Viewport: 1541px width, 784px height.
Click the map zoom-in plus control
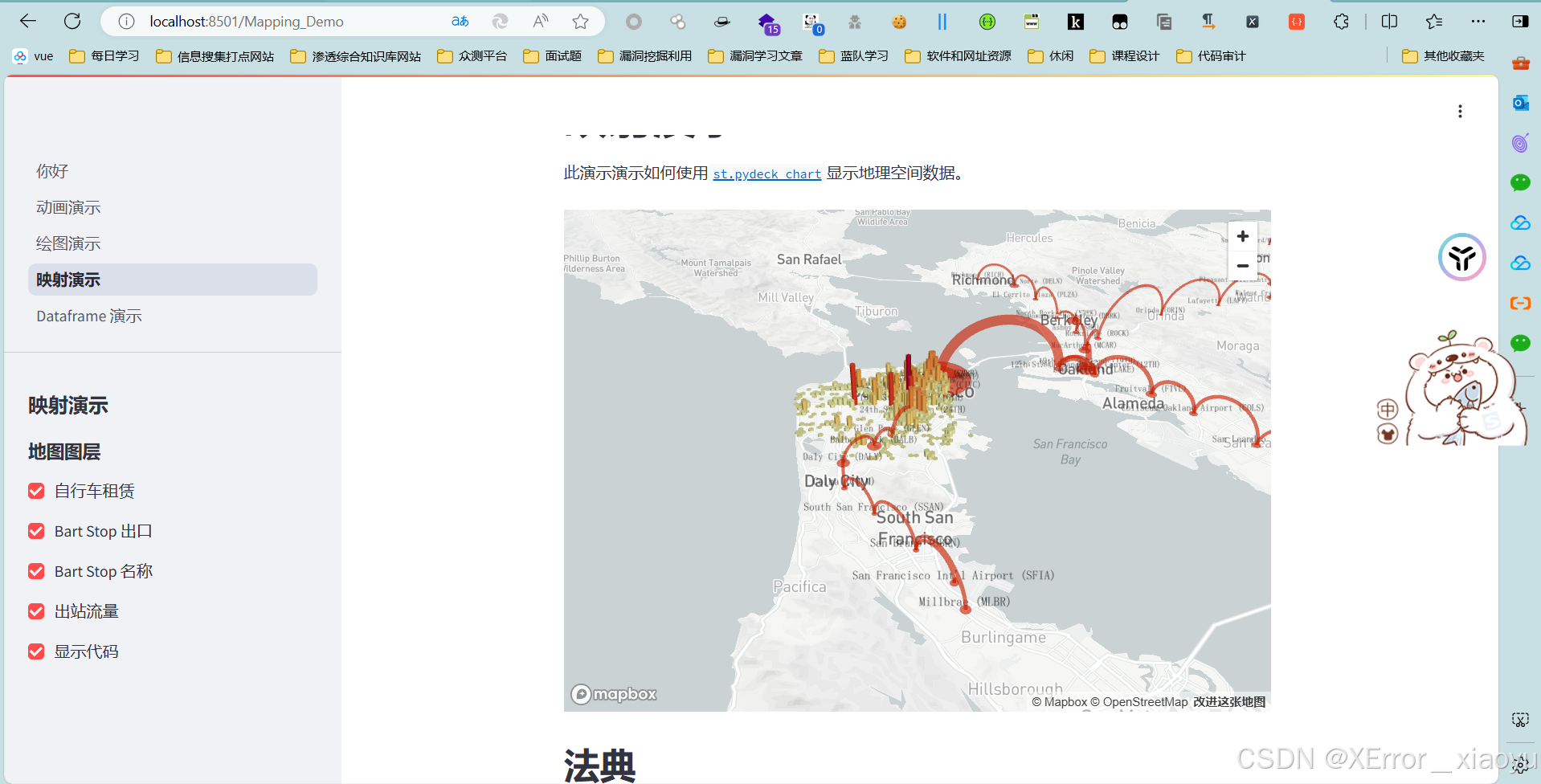pos(1242,236)
